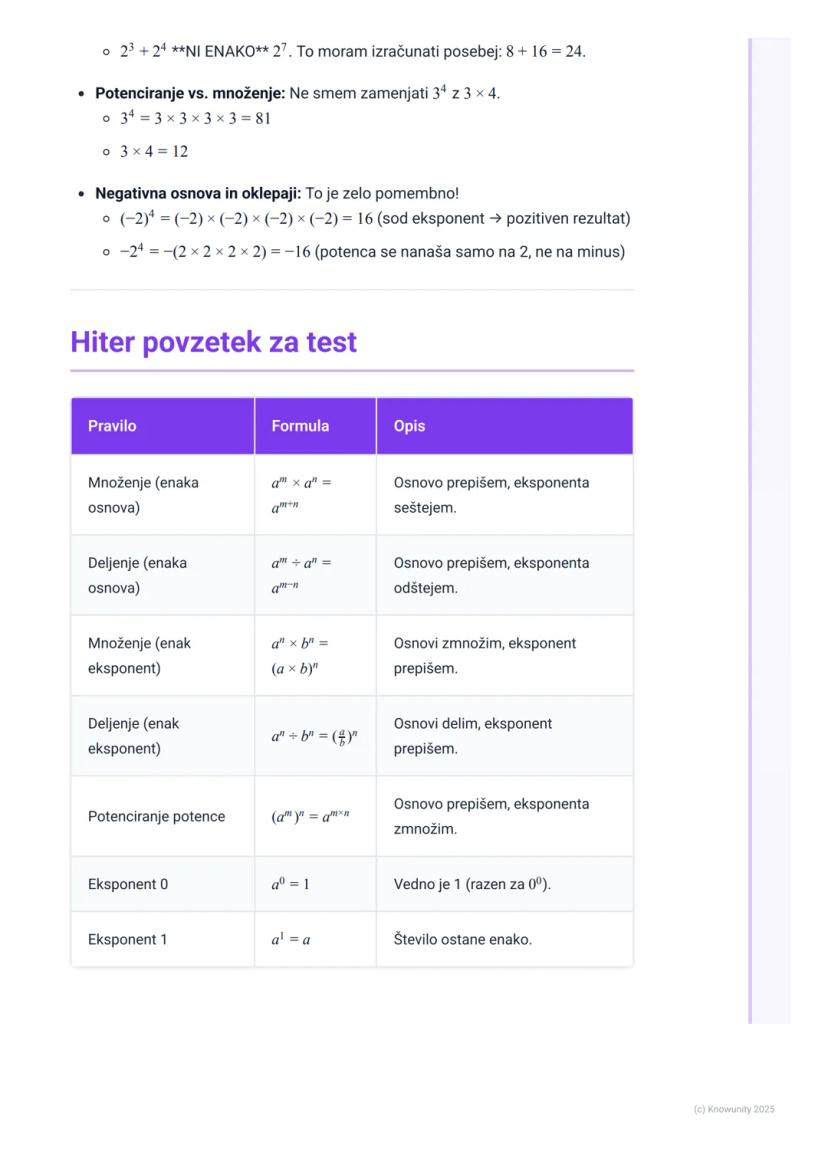Click the 'Pravilo' table column header
Viewport: 828px width, 1171px height.
112,426
